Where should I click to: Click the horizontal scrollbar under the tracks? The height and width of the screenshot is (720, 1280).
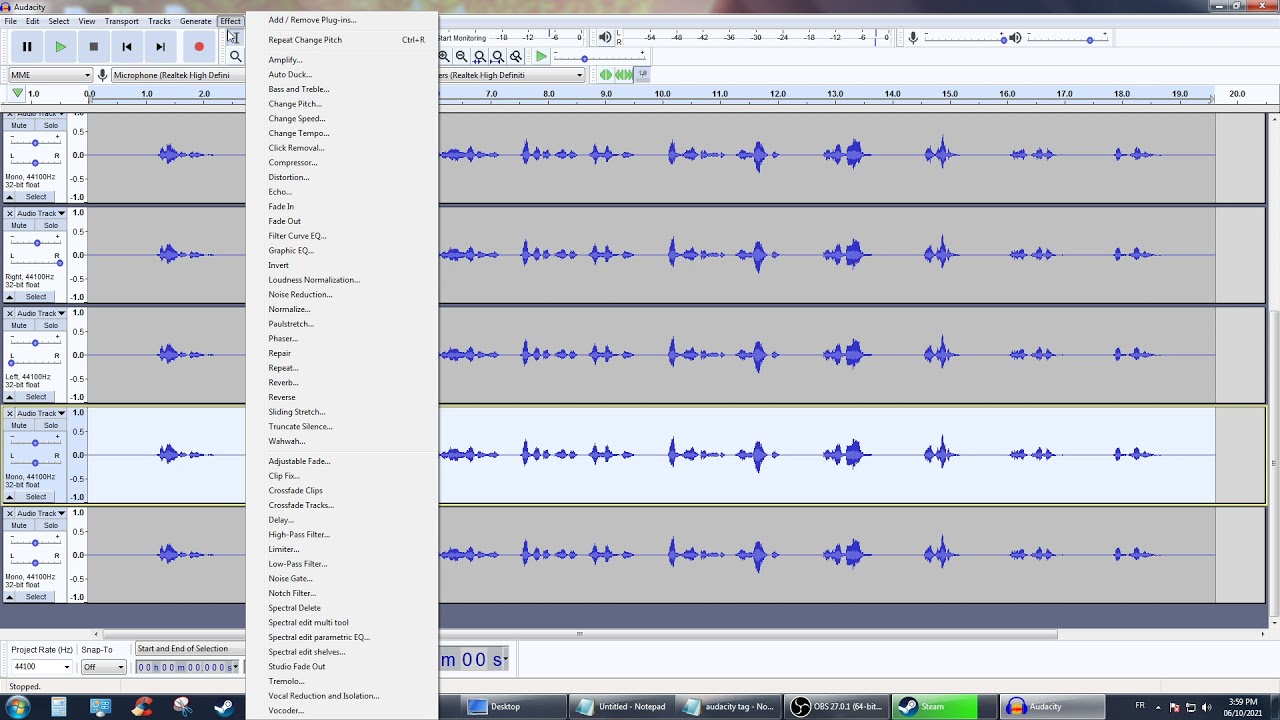(x=580, y=634)
